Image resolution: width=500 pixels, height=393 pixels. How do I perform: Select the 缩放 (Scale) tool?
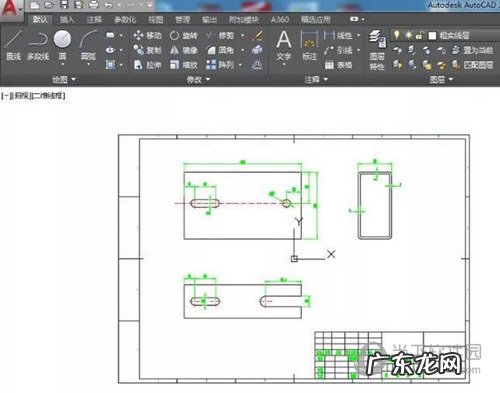[x=183, y=65]
